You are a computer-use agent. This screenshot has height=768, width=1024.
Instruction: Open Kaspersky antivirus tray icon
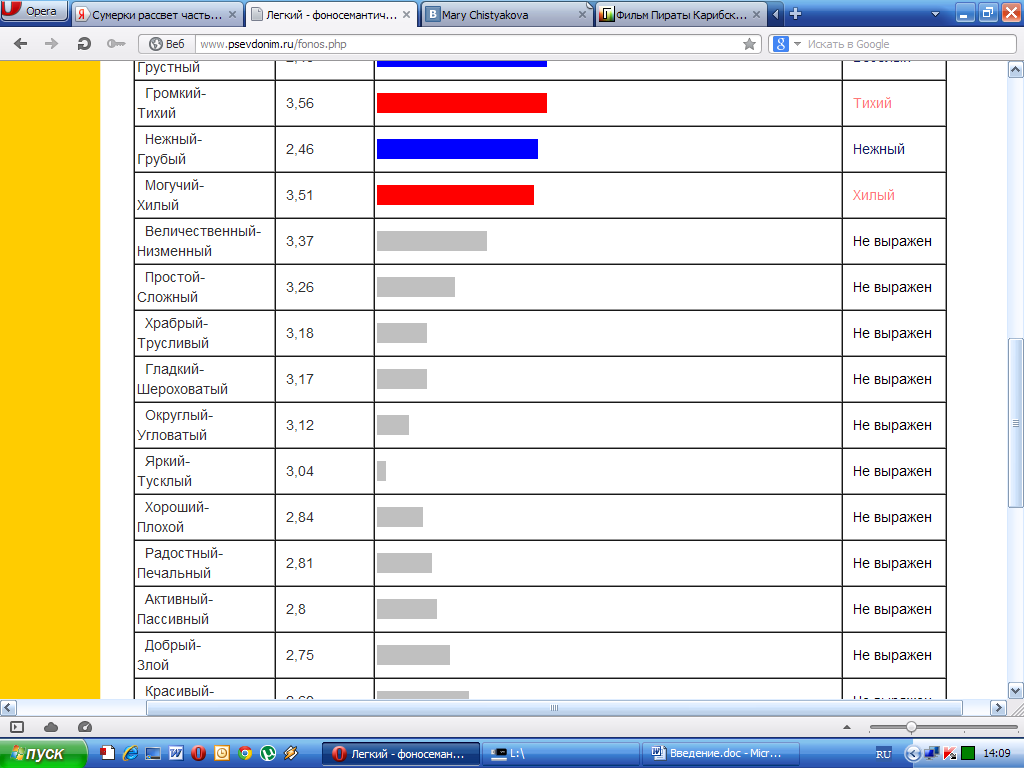pos(950,754)
